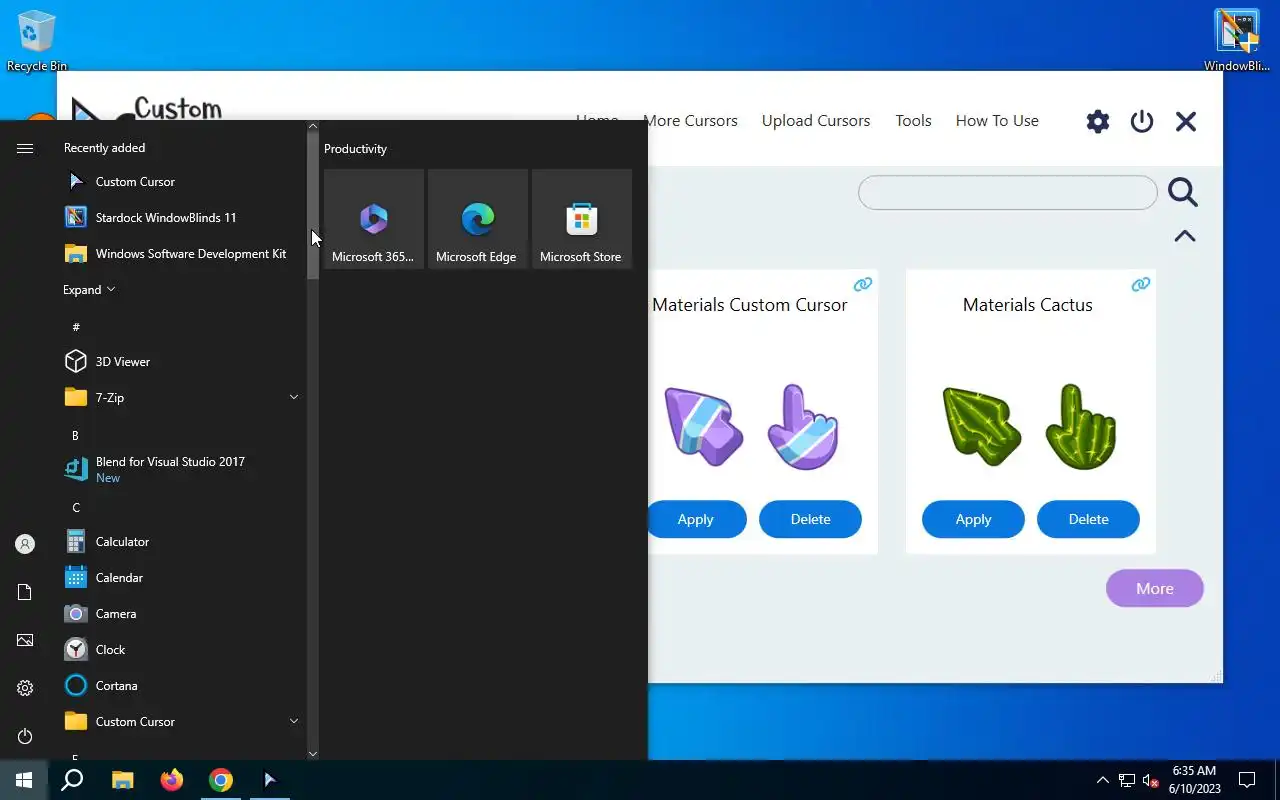Click link icon on Materials Cactus card
1280x800 pixels.
(1141, 285)
